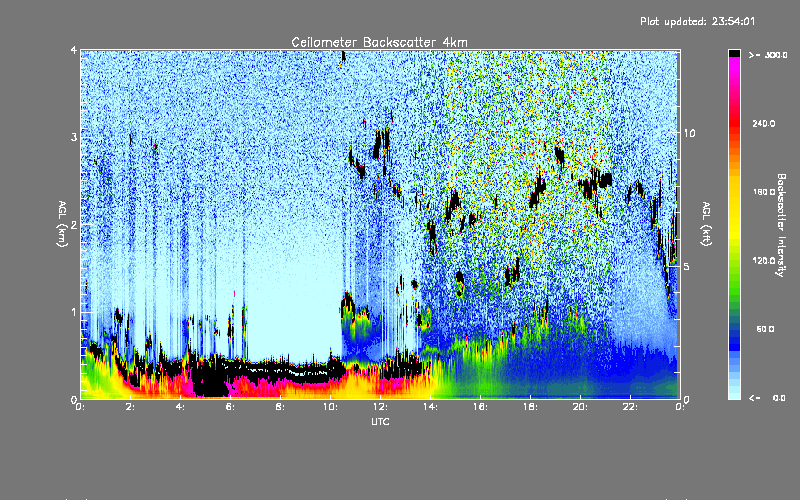The image size is (800, 500).
Task: Select the 'UTC' time axis label
Action: 380,421
